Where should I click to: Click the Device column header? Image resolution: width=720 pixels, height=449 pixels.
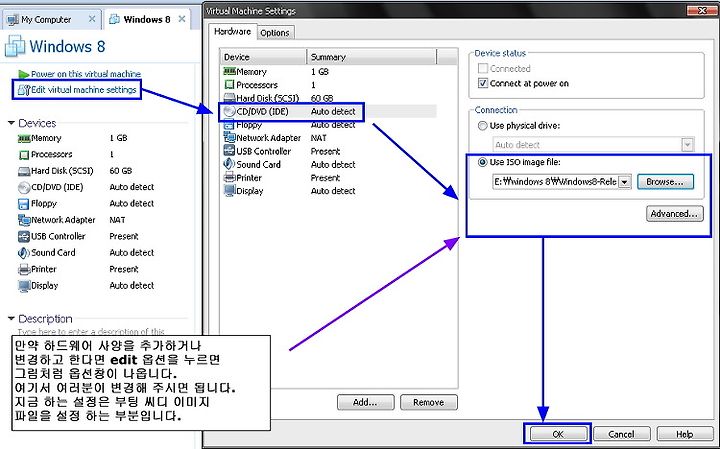263,57
